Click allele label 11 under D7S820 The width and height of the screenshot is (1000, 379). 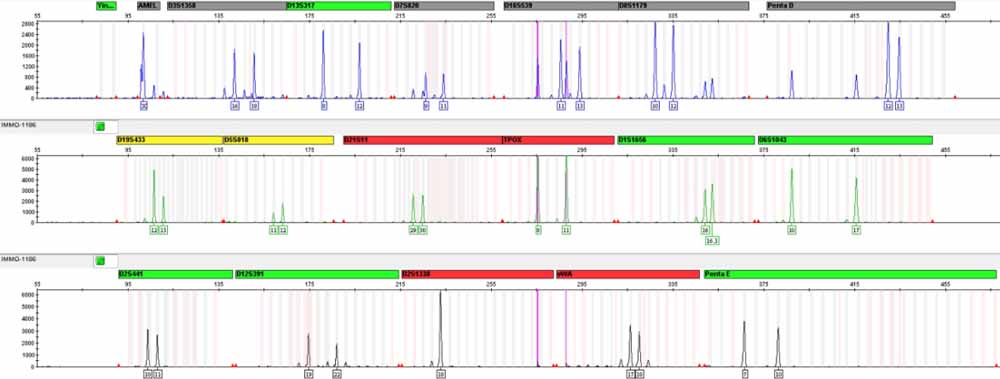point(443,105)
